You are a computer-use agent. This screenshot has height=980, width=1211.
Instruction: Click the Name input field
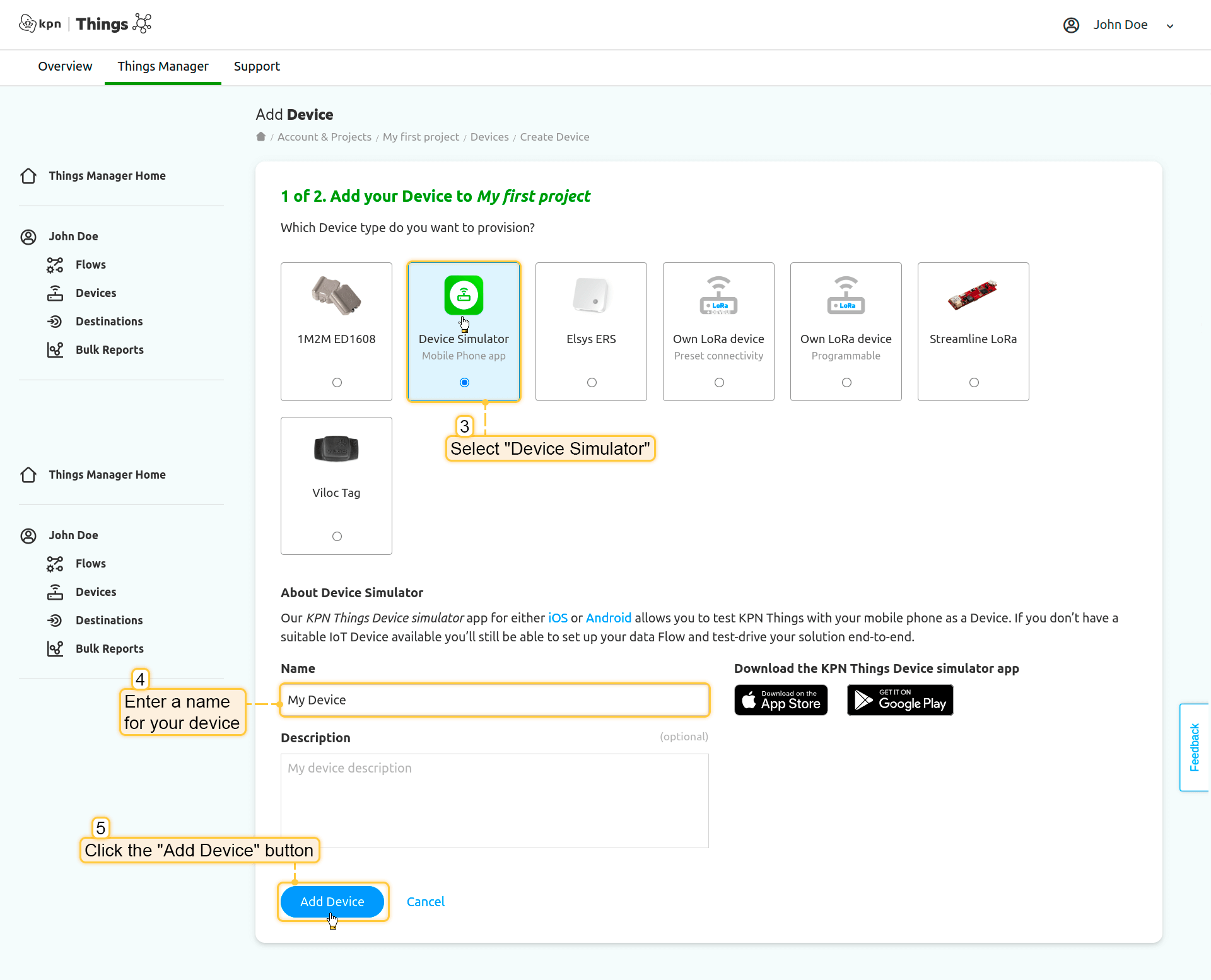494,700
